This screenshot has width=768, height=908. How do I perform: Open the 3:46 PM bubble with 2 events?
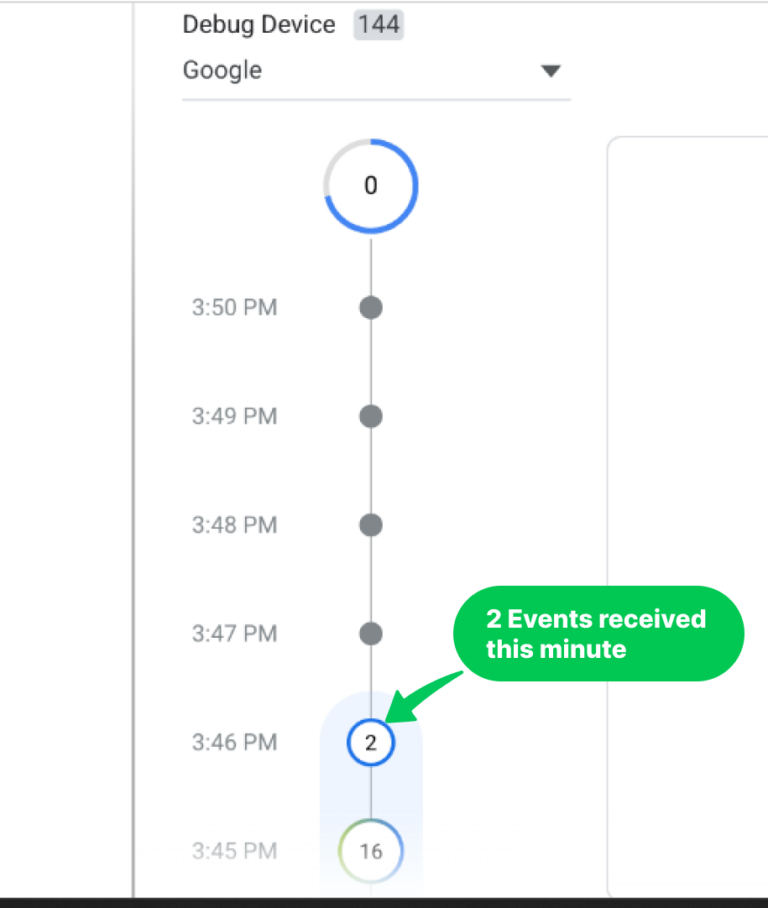point(371,743)
